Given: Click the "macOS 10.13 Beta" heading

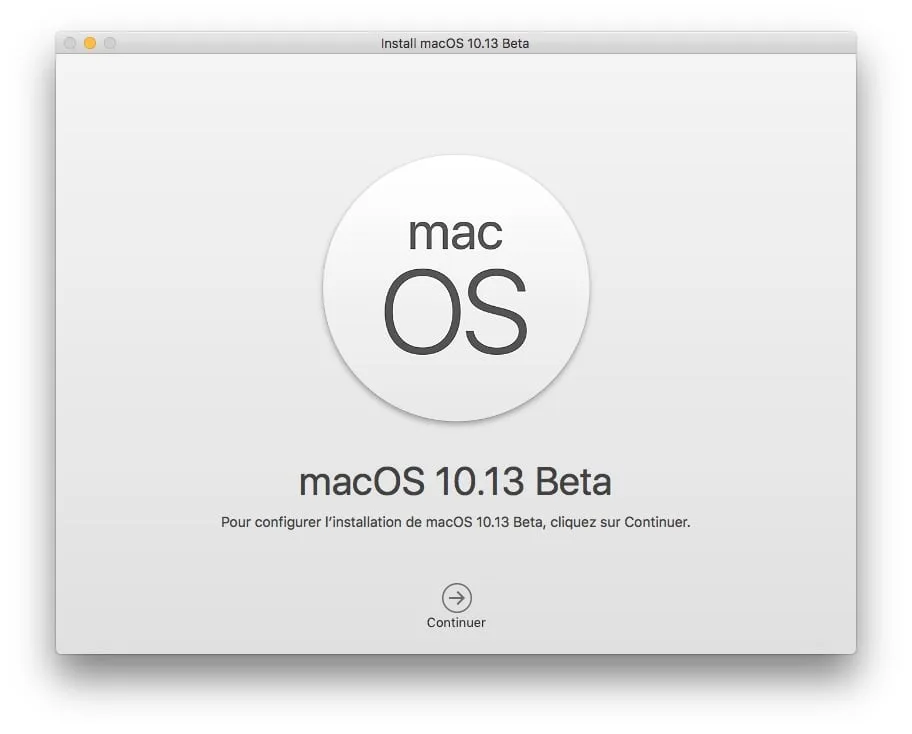Looking at the screenshot, I should click(x=455, y=482).
